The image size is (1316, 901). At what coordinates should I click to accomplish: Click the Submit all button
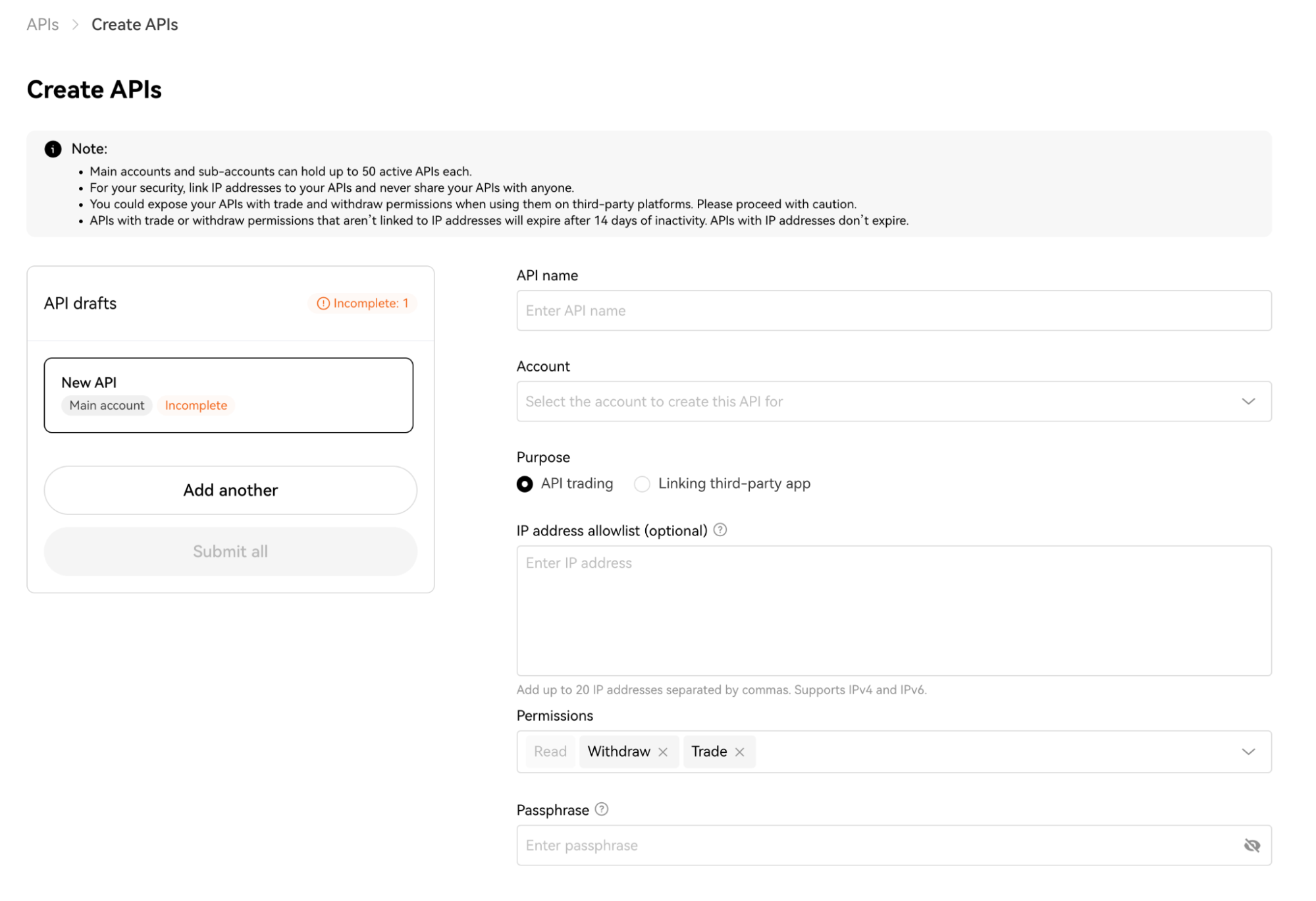pyautogui.click(x=230, y=551)
